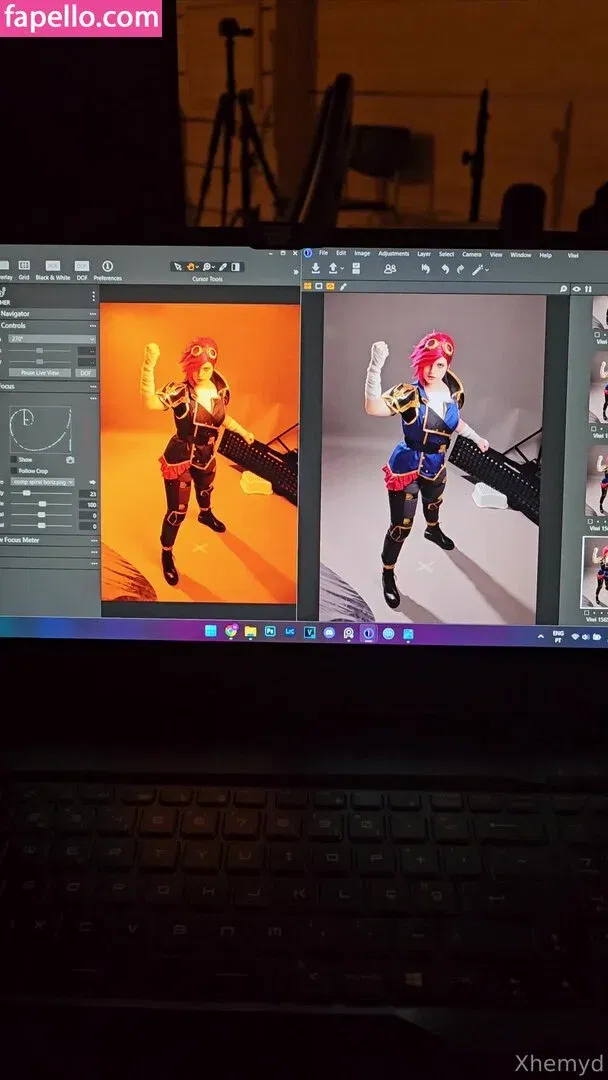Open Preferences in the live view toolbar
The height and width of the screenshot is (1080, 608).
pos(107,268)
